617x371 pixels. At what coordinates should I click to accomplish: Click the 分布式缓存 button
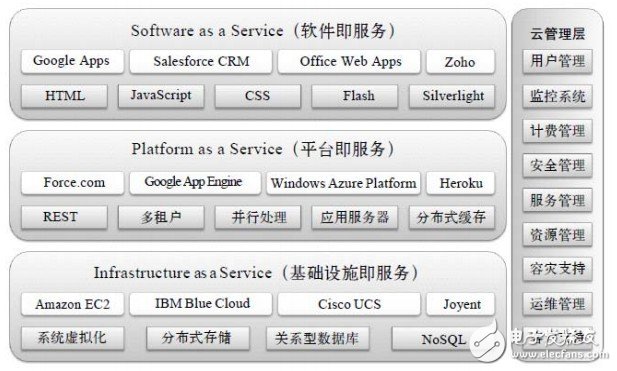452,217
